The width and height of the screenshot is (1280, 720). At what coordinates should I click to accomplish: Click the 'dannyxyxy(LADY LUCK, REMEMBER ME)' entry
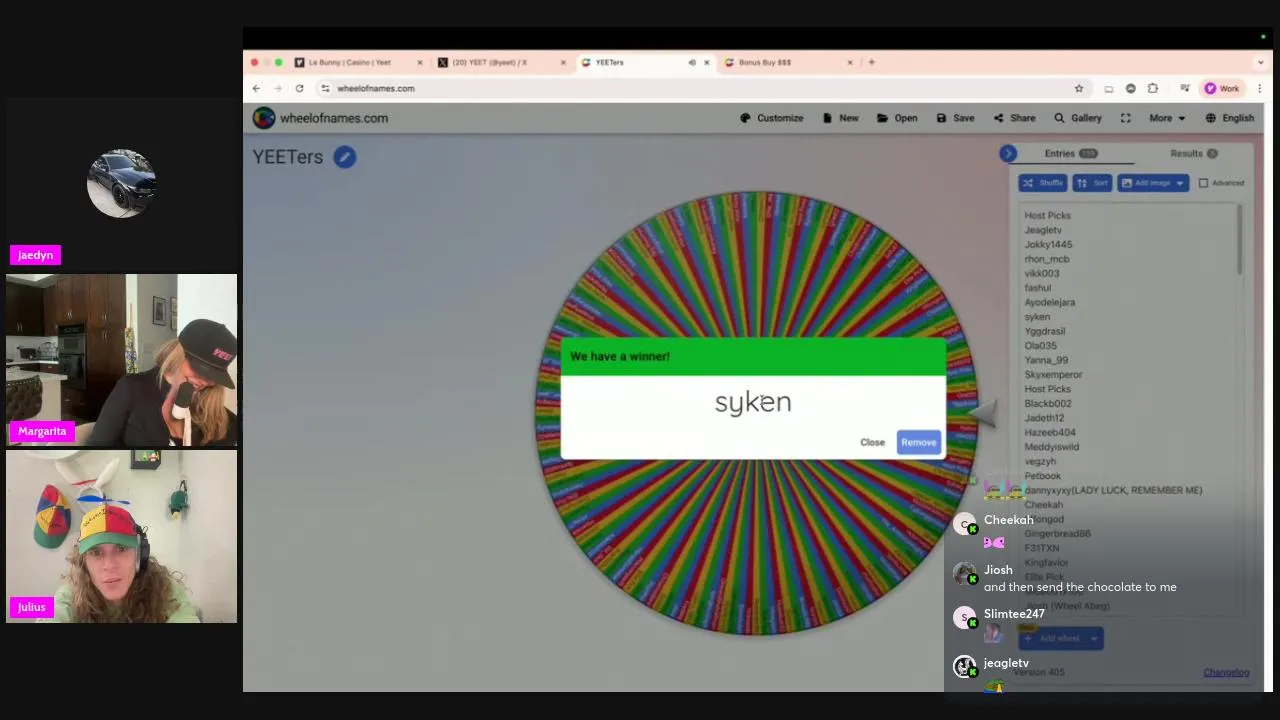coord(1113,491)
